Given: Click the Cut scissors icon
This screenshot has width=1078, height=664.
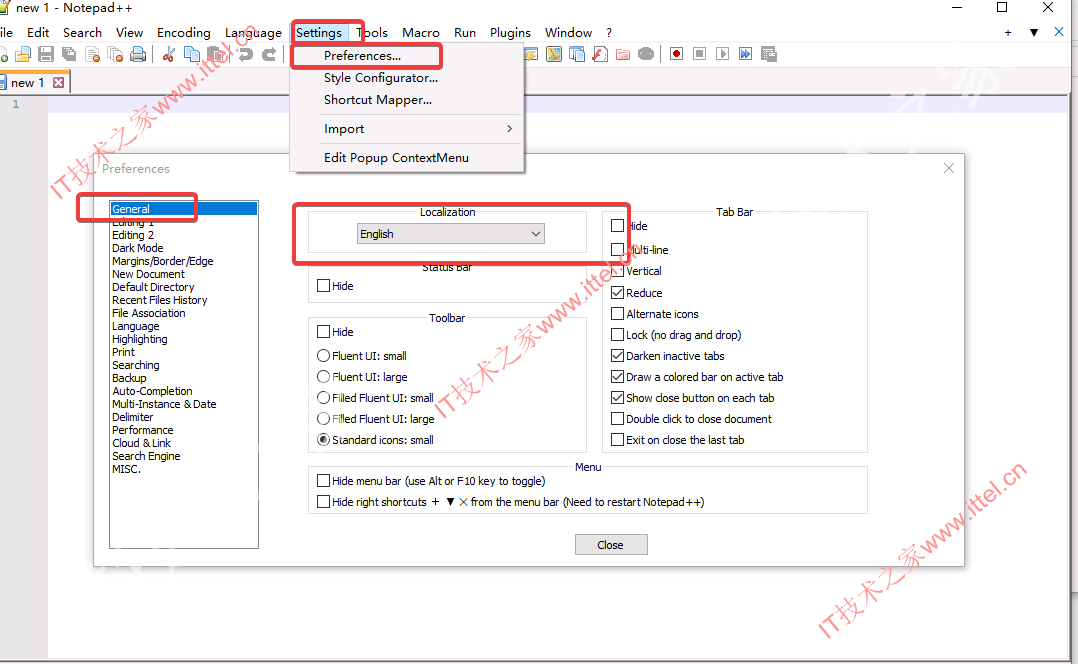Looking at the screenshot, I should (168, 54).
